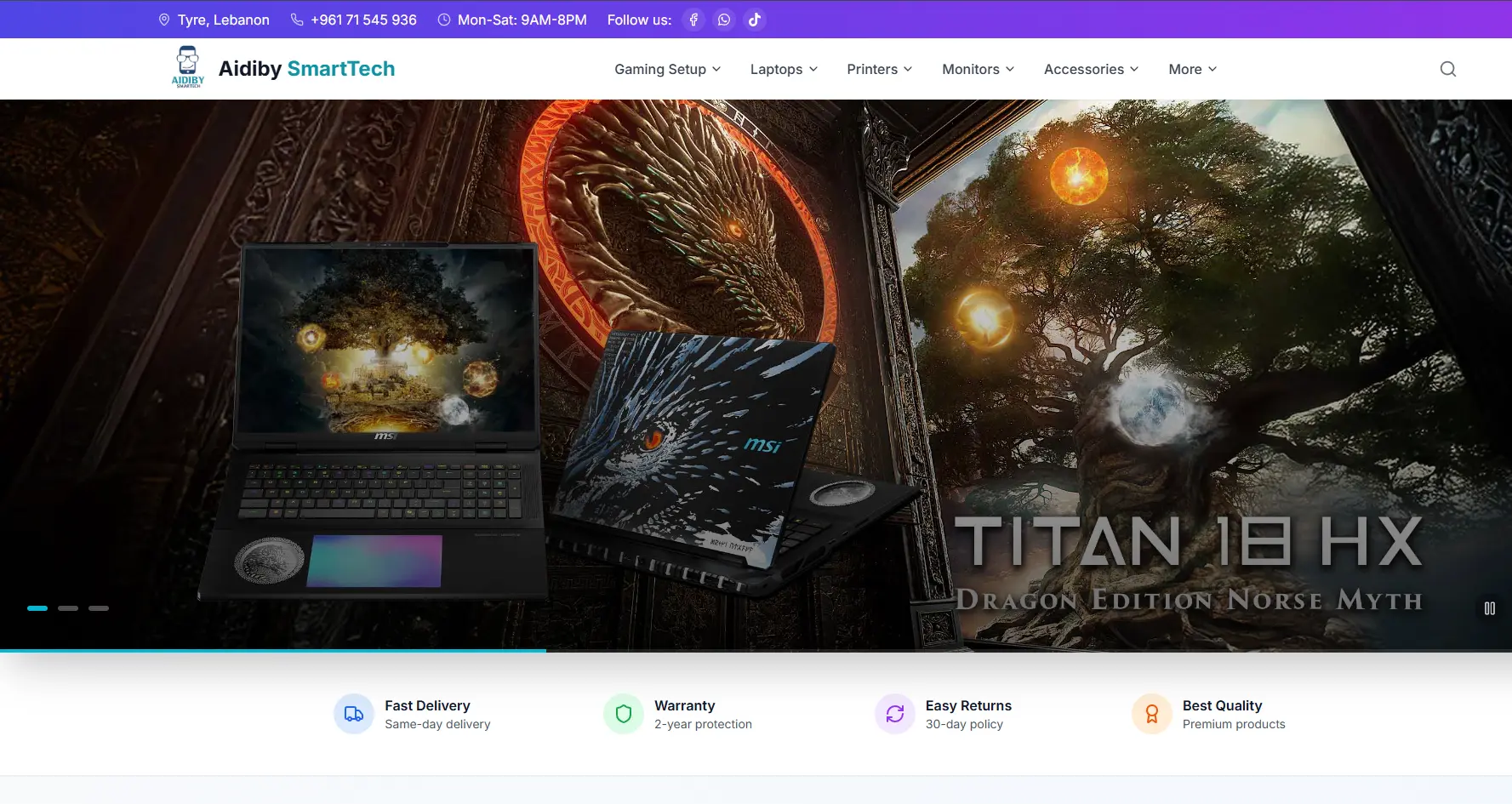The image size is (1512, 804).
Task: Click the Easy Returns heading
Action: (x=968, y=705)
